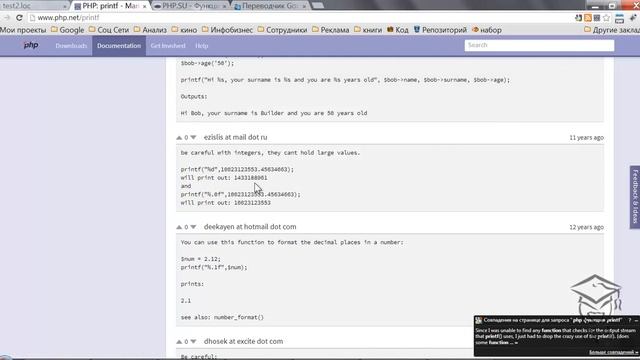This screenshot has height=360, width=640.
Task: Downvote the deekayen at hotmail dot com note
Action: coord(193,227)
